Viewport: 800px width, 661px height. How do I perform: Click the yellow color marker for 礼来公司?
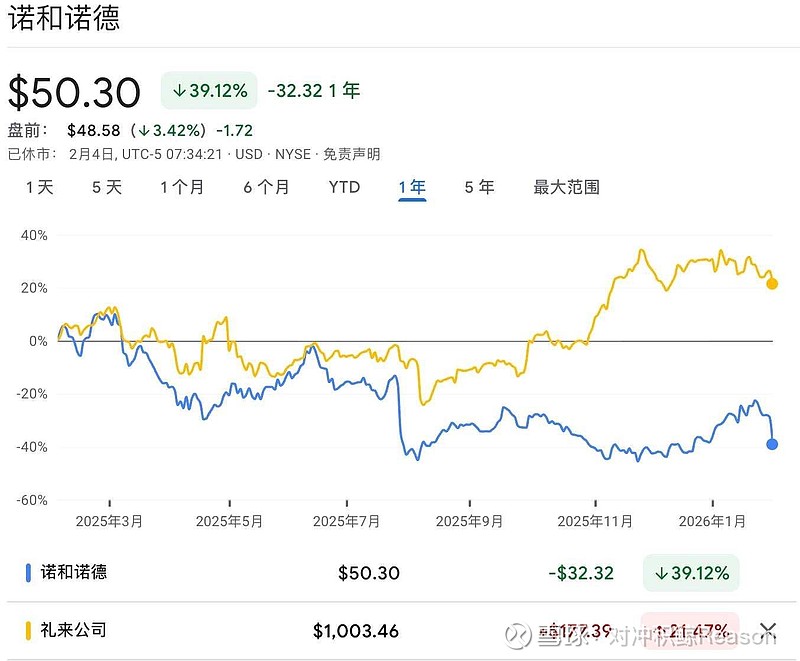[x=27, y=630]
